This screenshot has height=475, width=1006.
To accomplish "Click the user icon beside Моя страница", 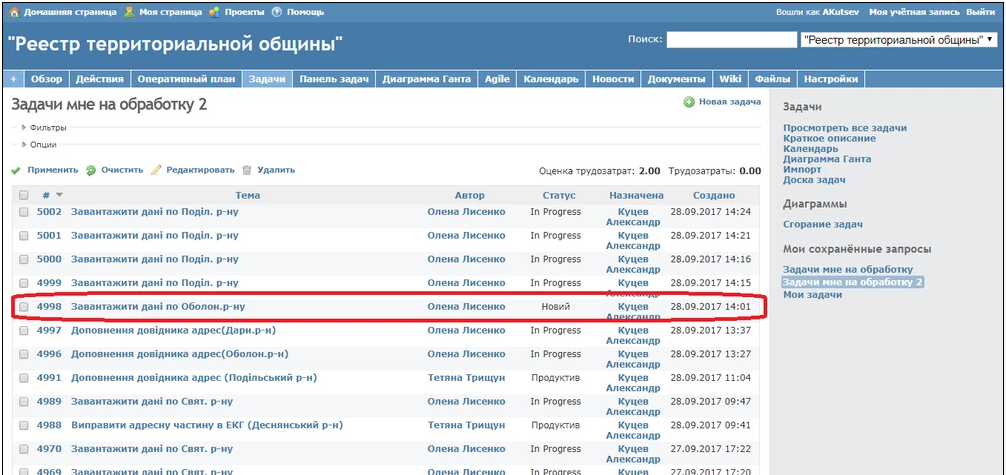I will point(130,12).
